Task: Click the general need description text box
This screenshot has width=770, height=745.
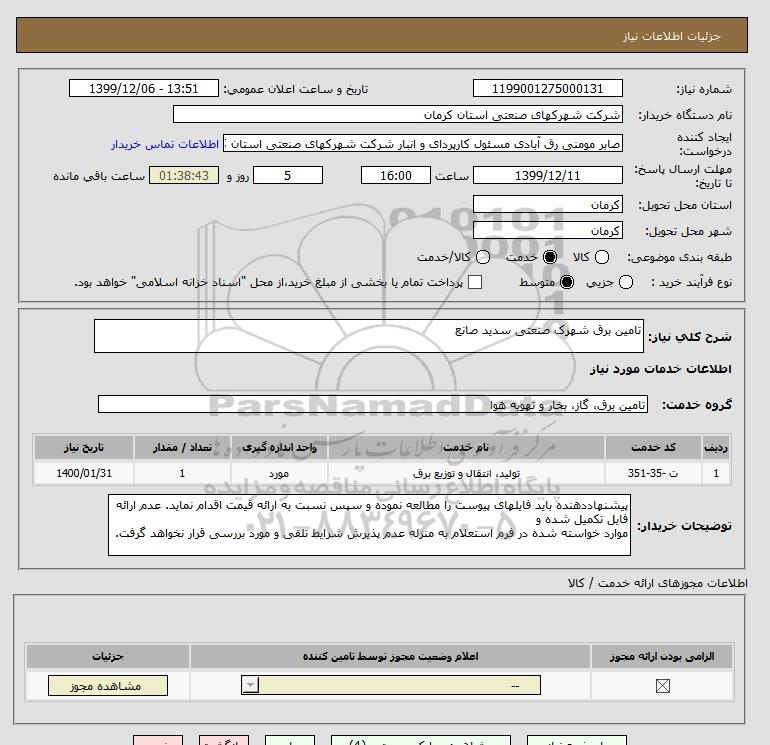Action: tap(369, 336)
